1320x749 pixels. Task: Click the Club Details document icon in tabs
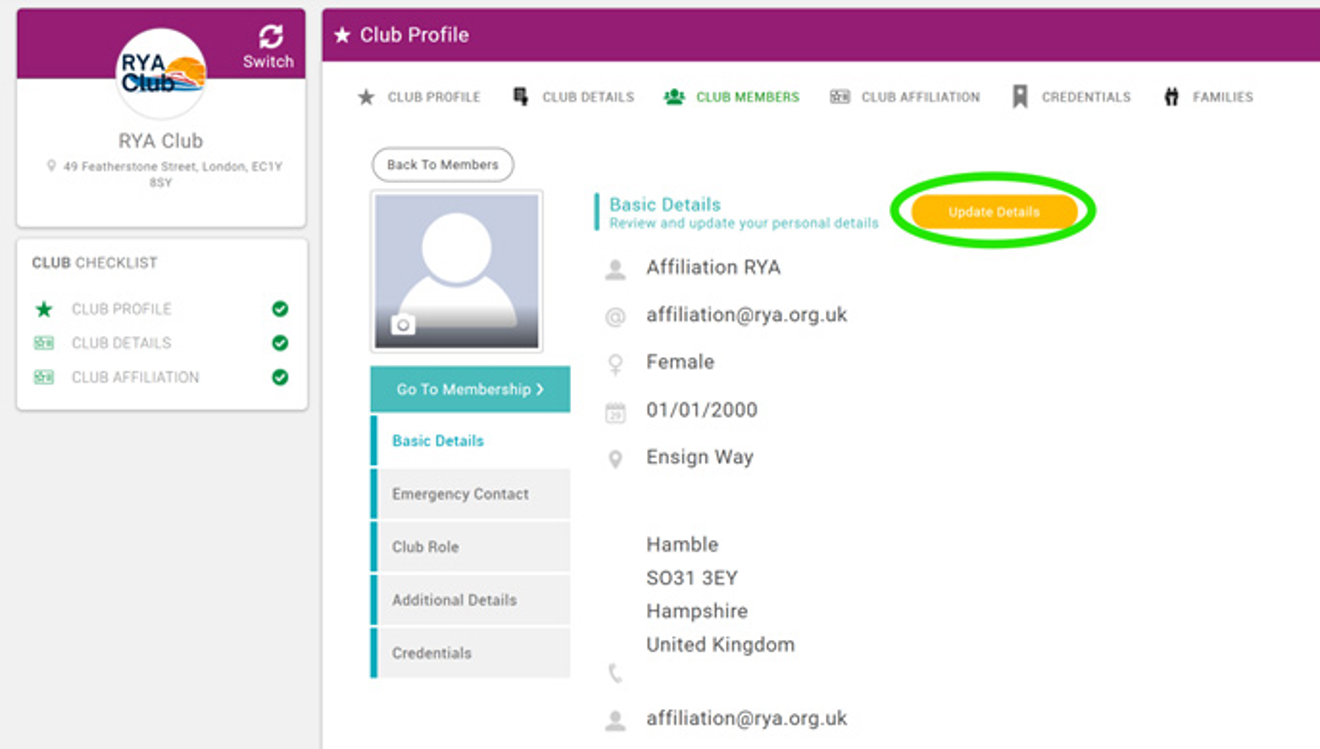coord(521,97)
